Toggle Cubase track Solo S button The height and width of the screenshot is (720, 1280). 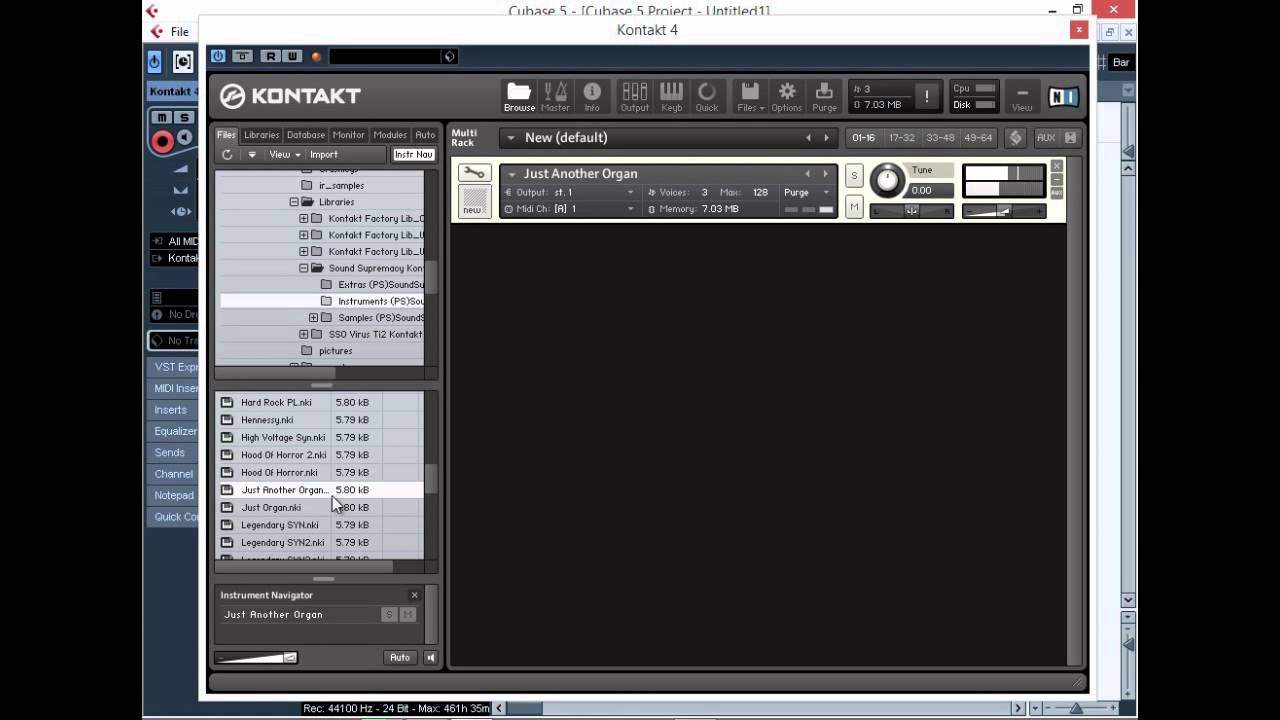184,118
